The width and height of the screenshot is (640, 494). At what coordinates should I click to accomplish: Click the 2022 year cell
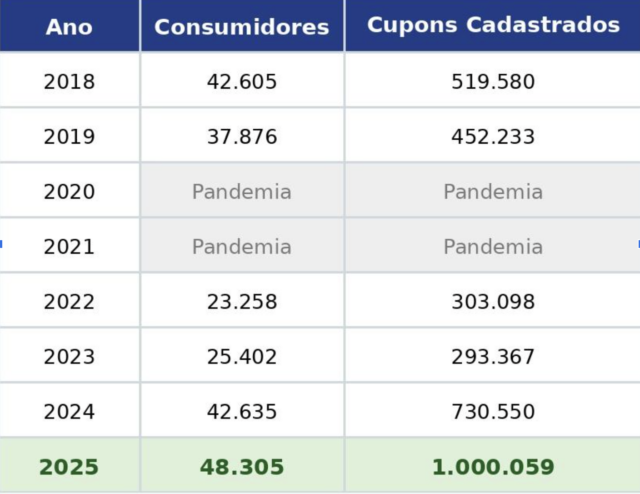click(x=69, y=302)
